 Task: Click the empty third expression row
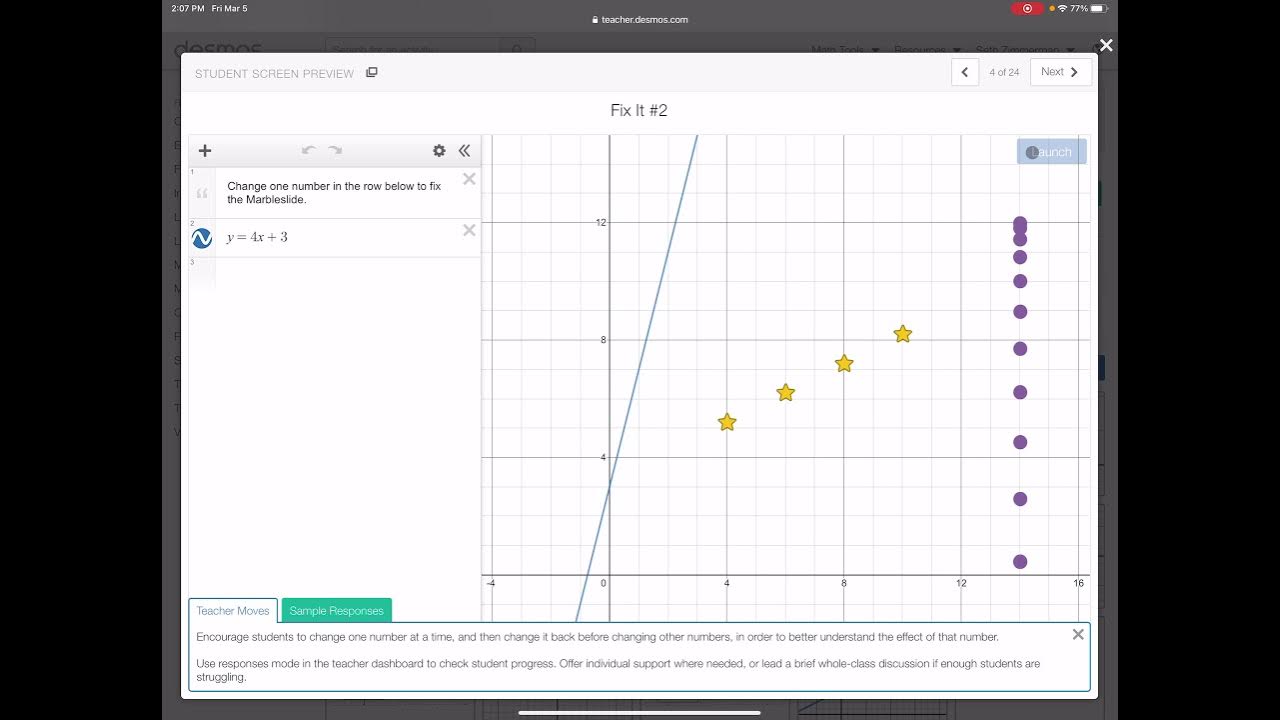[334, 273]
